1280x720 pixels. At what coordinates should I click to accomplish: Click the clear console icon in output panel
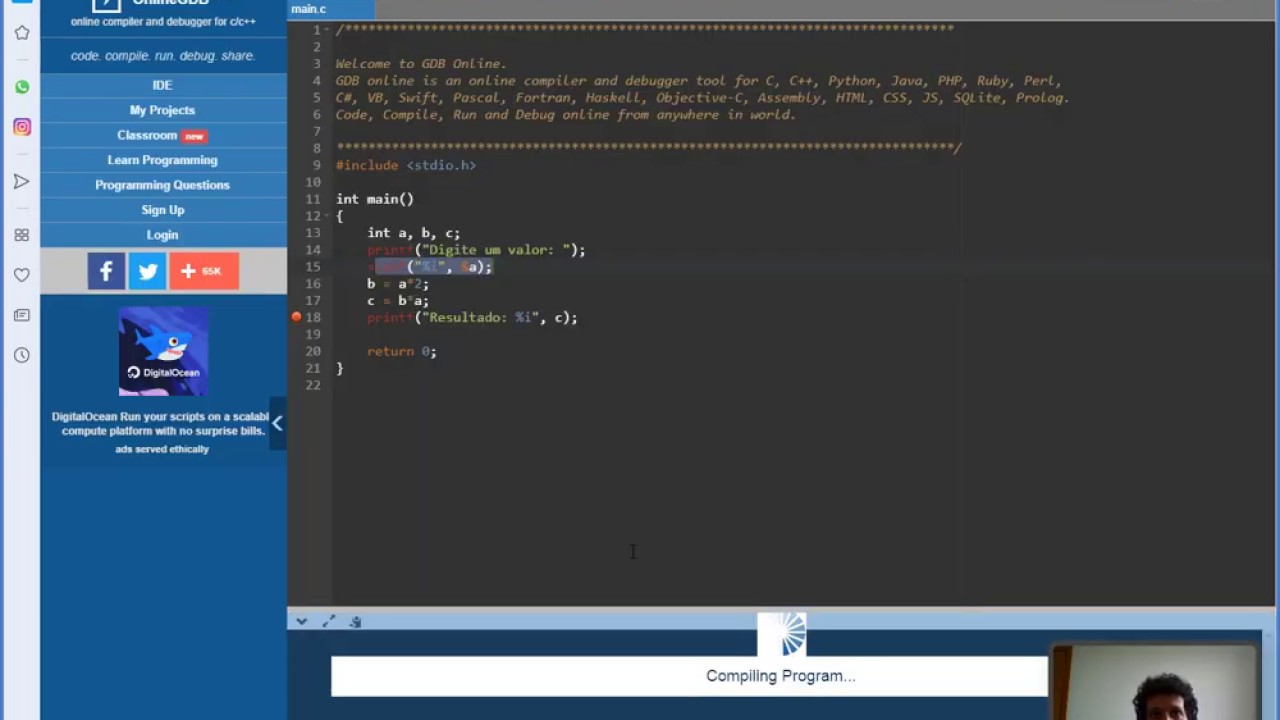[x=355, y=621]
